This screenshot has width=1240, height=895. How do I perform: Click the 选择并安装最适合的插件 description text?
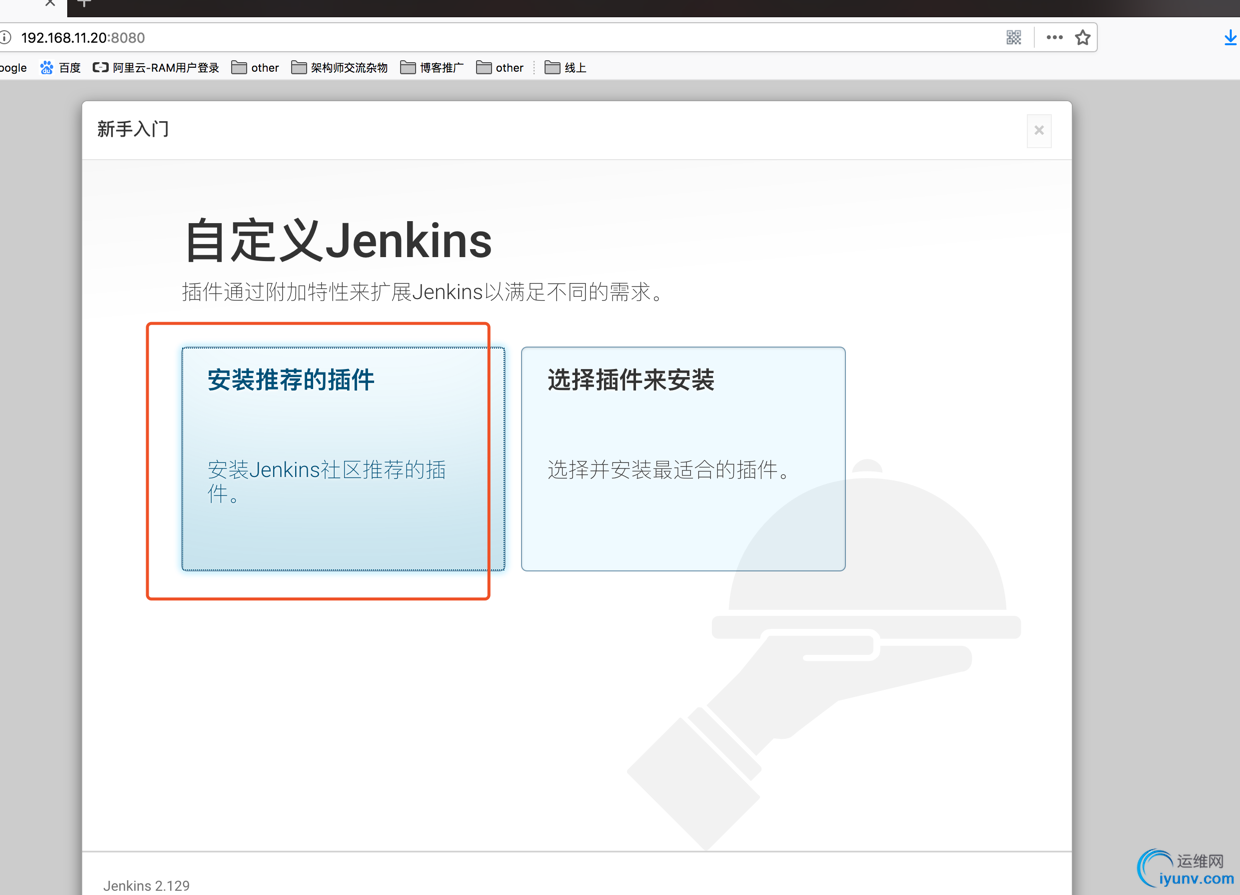pos(670,470)
